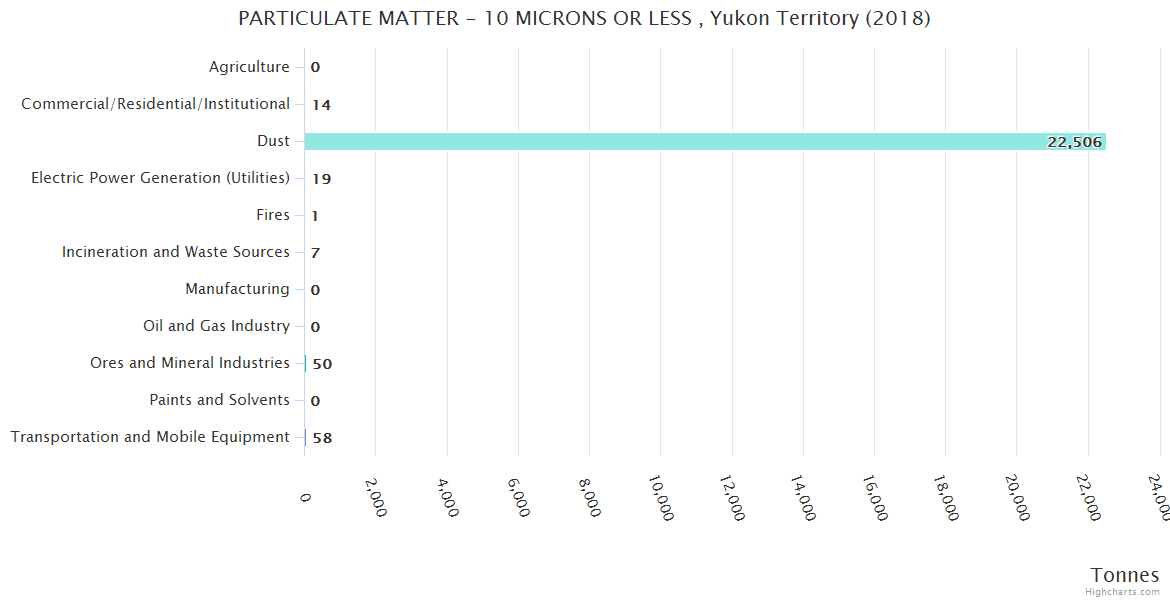Click the 19 value for Electric Power
The height and width of the screenshot is (600, 1170).
pyautogui.click(x=321, y=179)
